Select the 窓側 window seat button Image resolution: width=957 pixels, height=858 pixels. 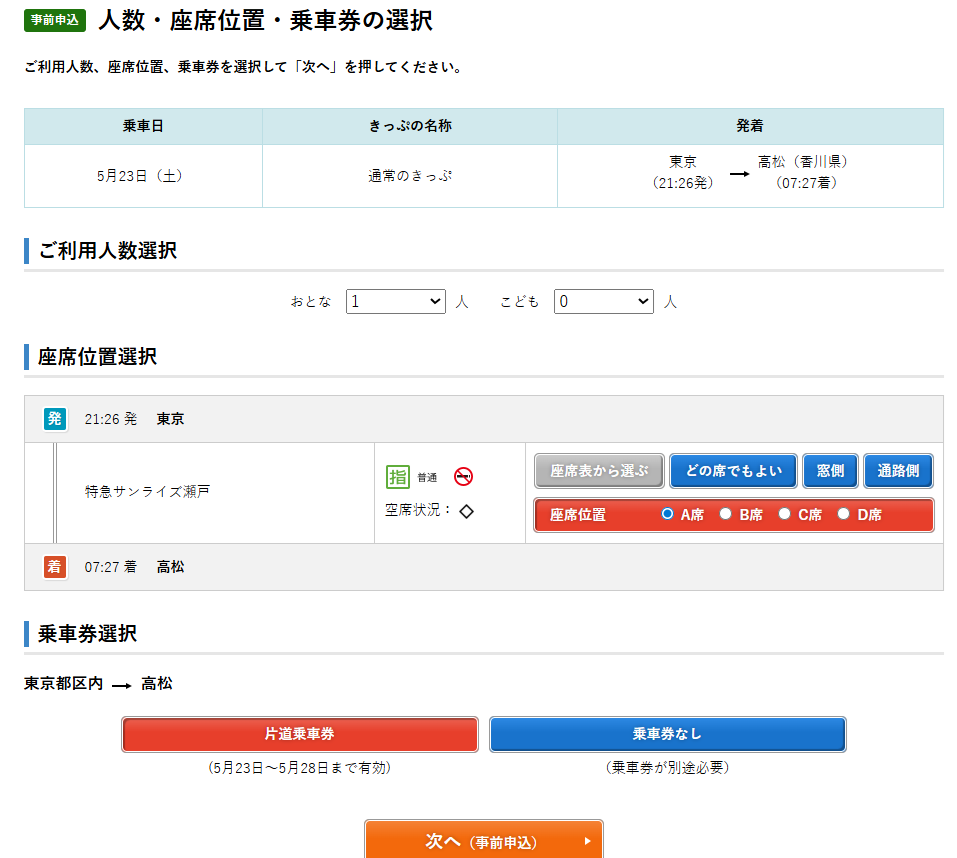[x=830, y=471]
